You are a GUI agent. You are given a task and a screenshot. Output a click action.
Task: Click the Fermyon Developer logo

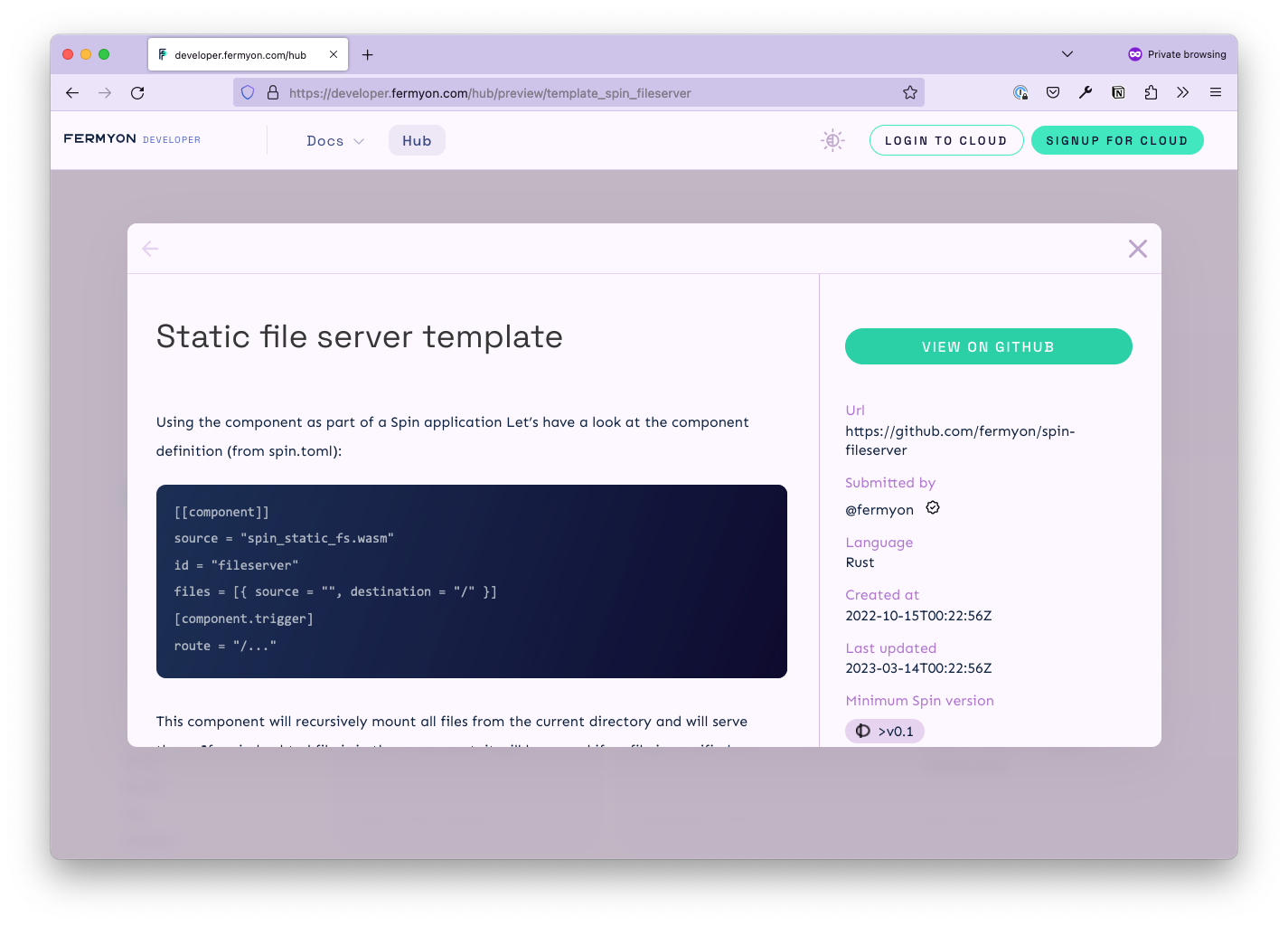[132, 139]
